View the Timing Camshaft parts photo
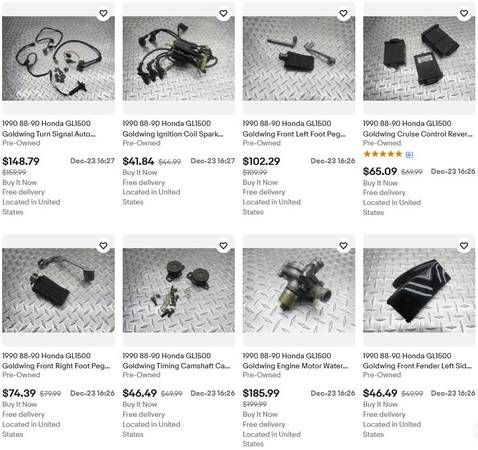The image size is (478, 450). (x=179, y=290)
